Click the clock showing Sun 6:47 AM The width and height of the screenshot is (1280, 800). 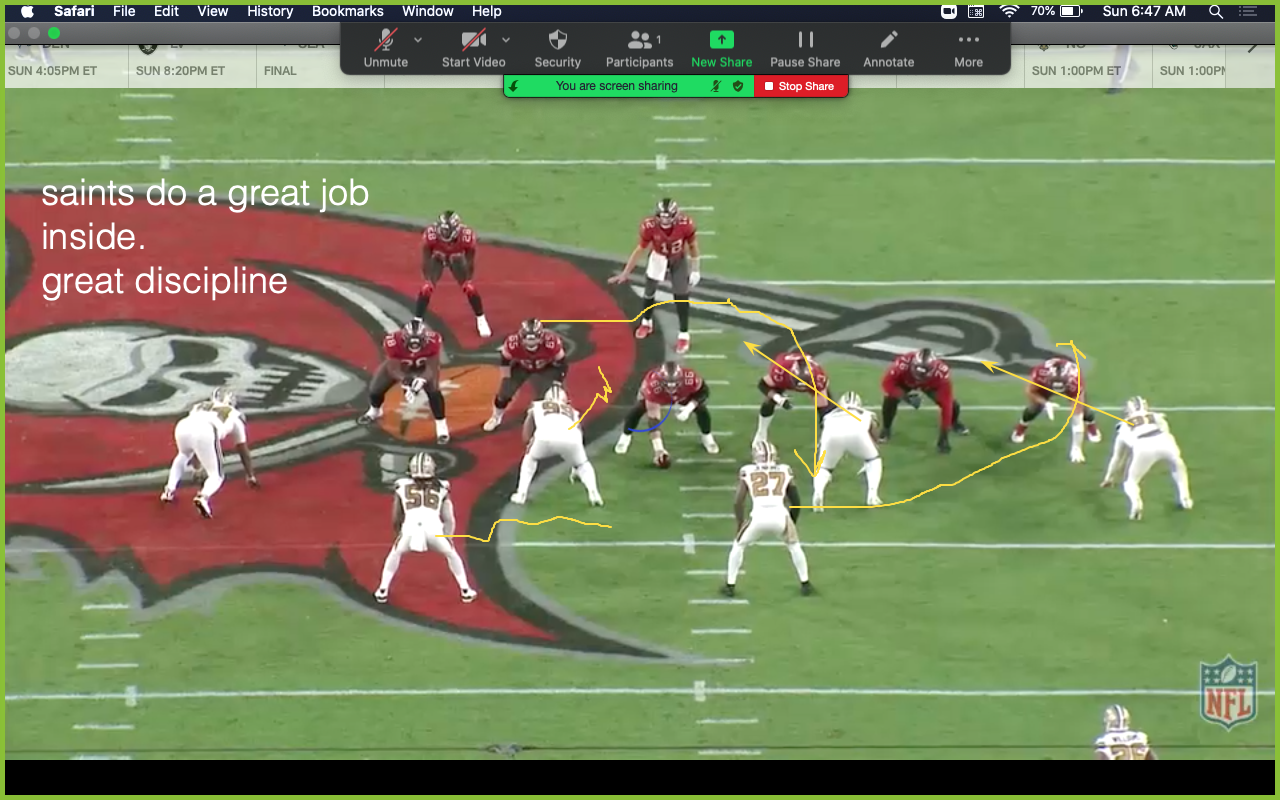point(1144,11)
